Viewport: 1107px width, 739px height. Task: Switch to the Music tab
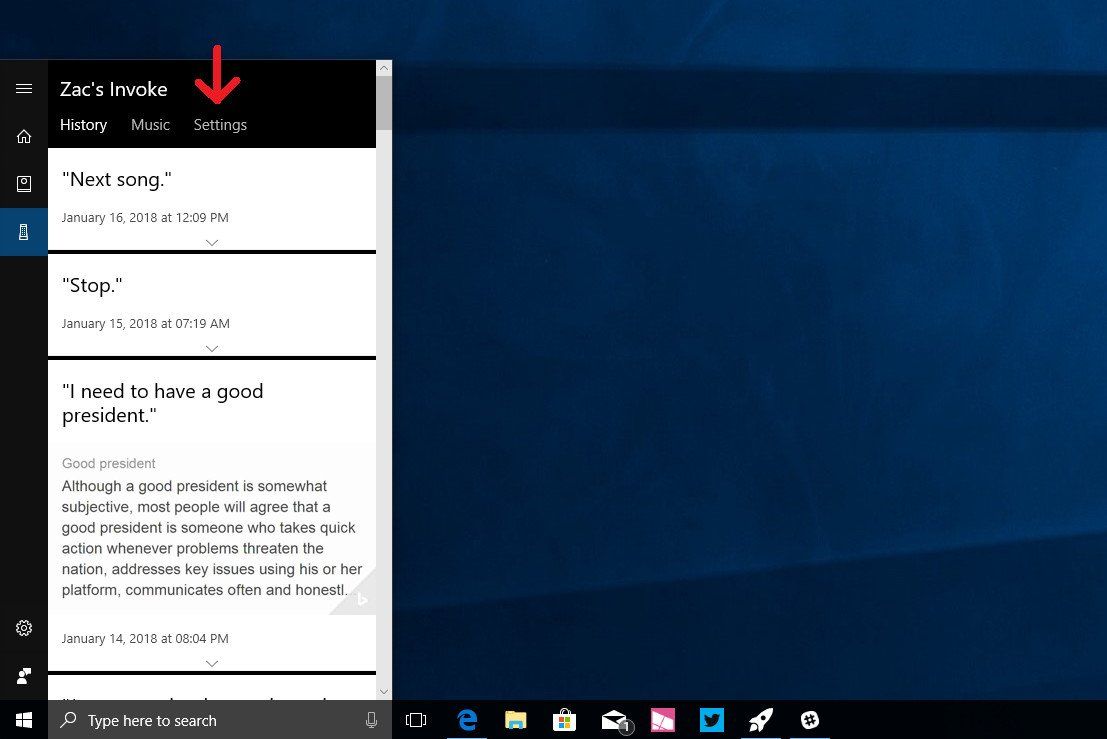(150, 124)
